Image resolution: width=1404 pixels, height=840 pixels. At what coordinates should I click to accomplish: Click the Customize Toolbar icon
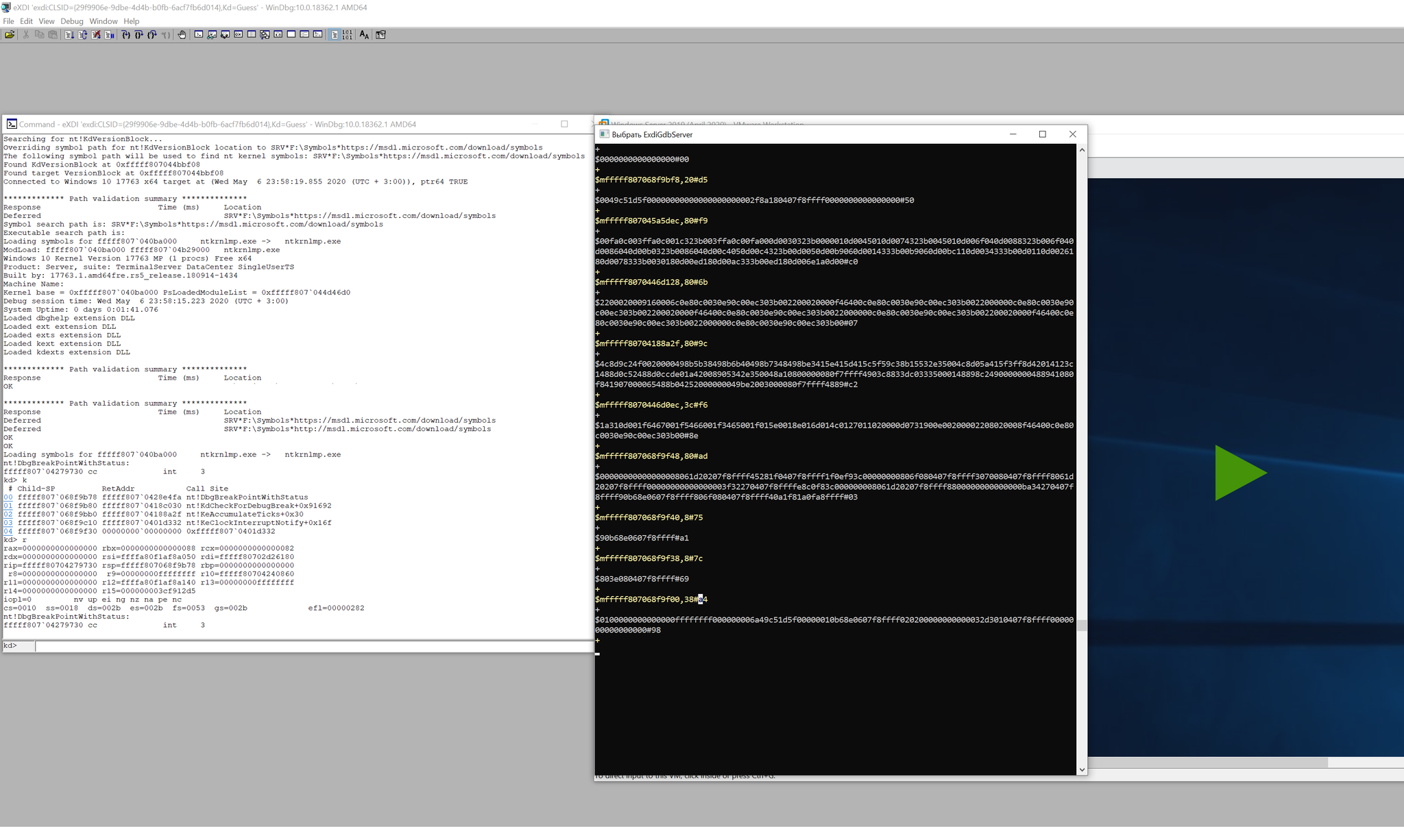pyautogui.click(x=382, y=35)
